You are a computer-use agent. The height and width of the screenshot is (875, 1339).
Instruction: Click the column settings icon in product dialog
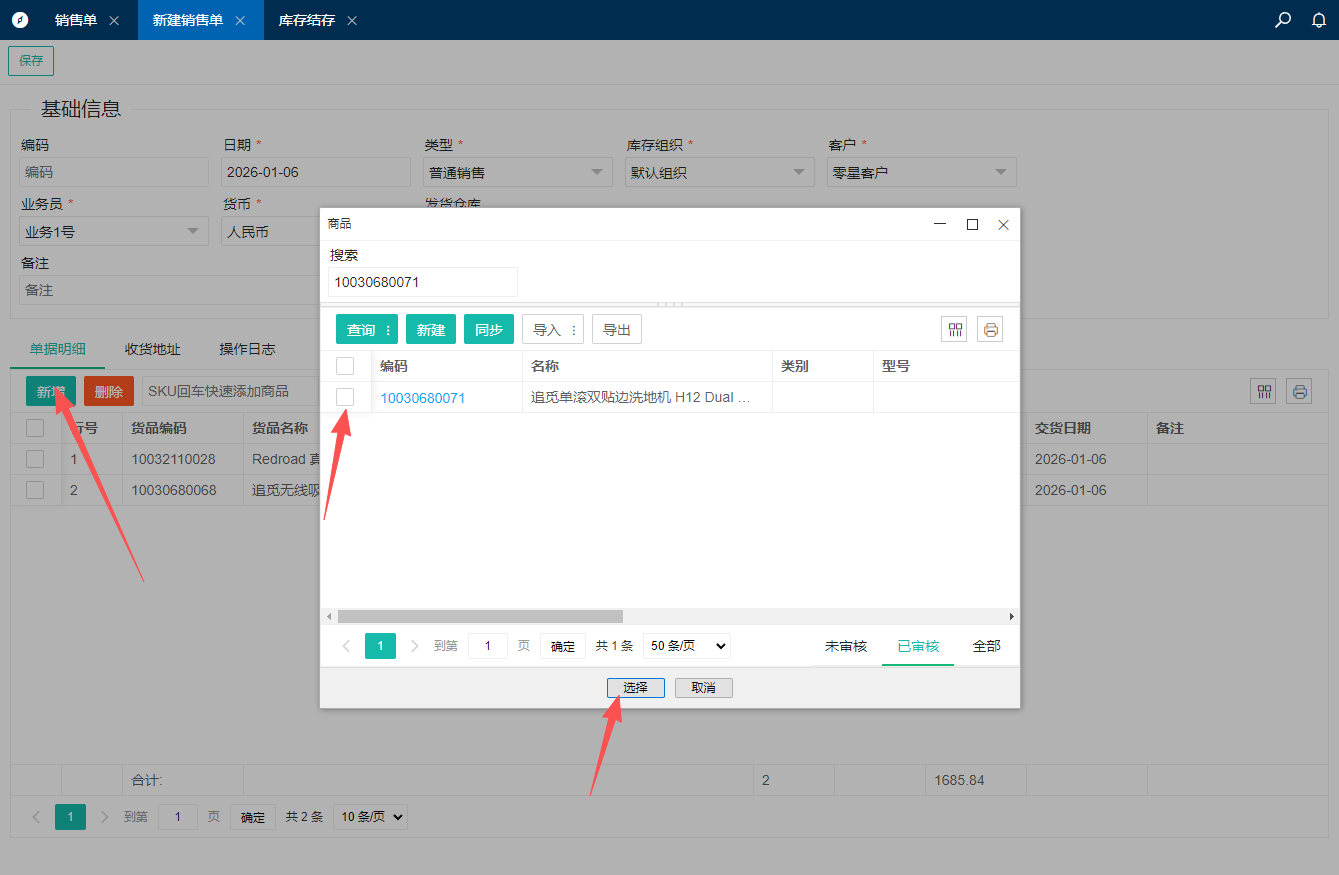tap(954, 329)
